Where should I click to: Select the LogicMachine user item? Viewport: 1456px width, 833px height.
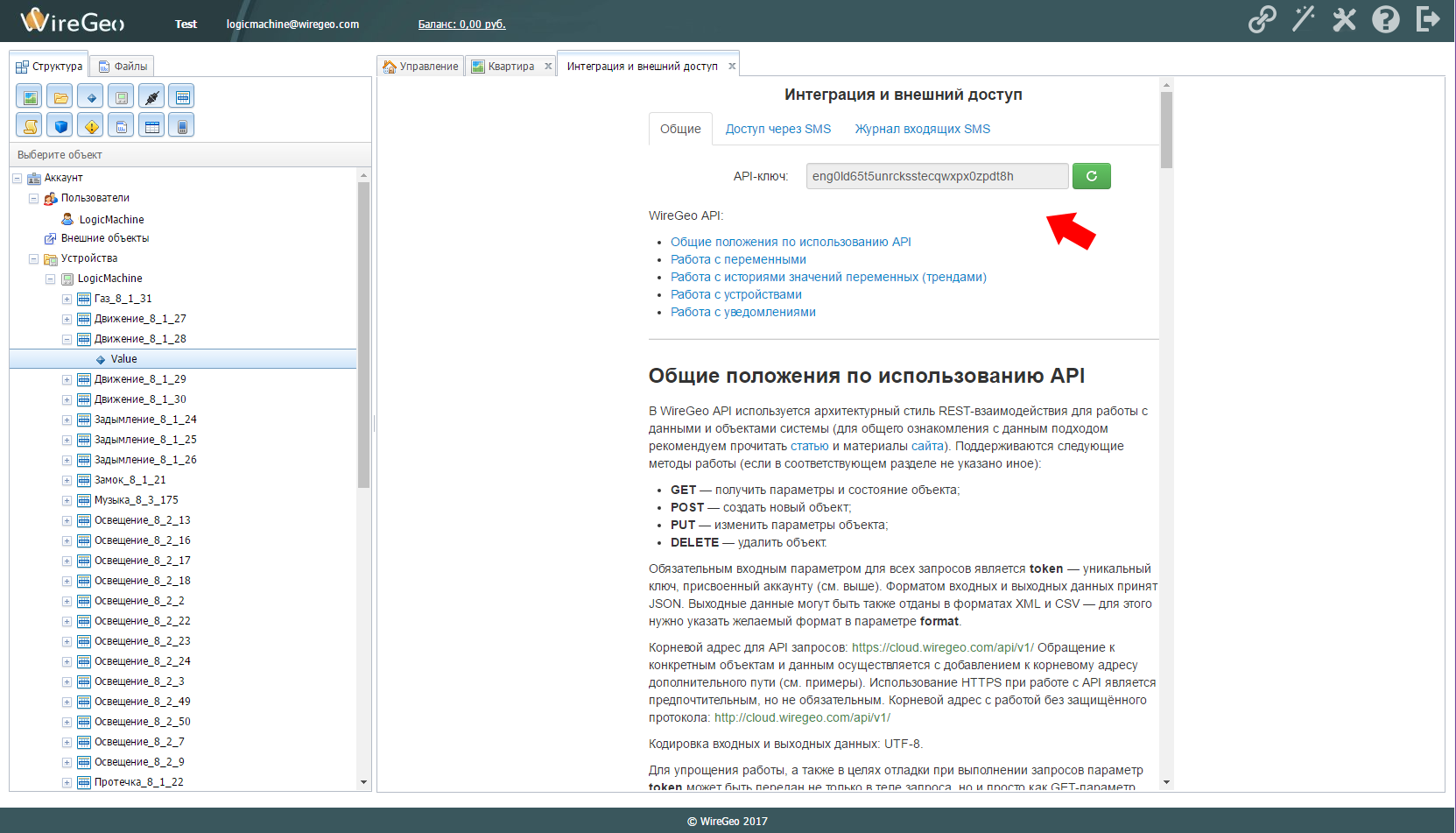point(111,219)
